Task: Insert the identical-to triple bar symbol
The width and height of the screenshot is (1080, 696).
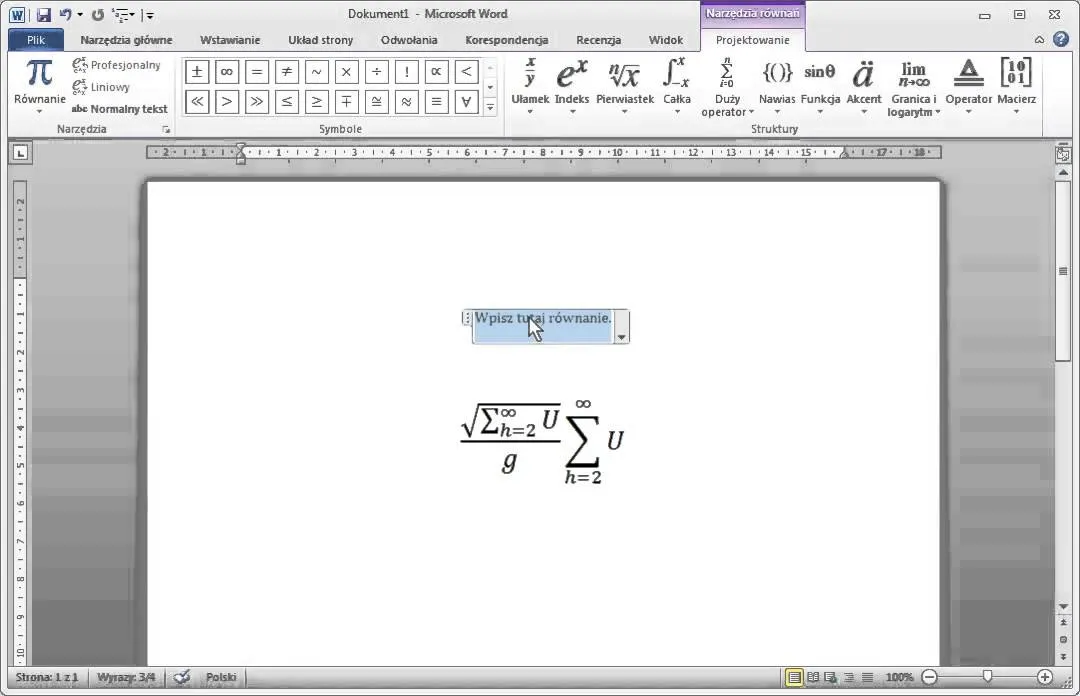Action: [436, 102]
